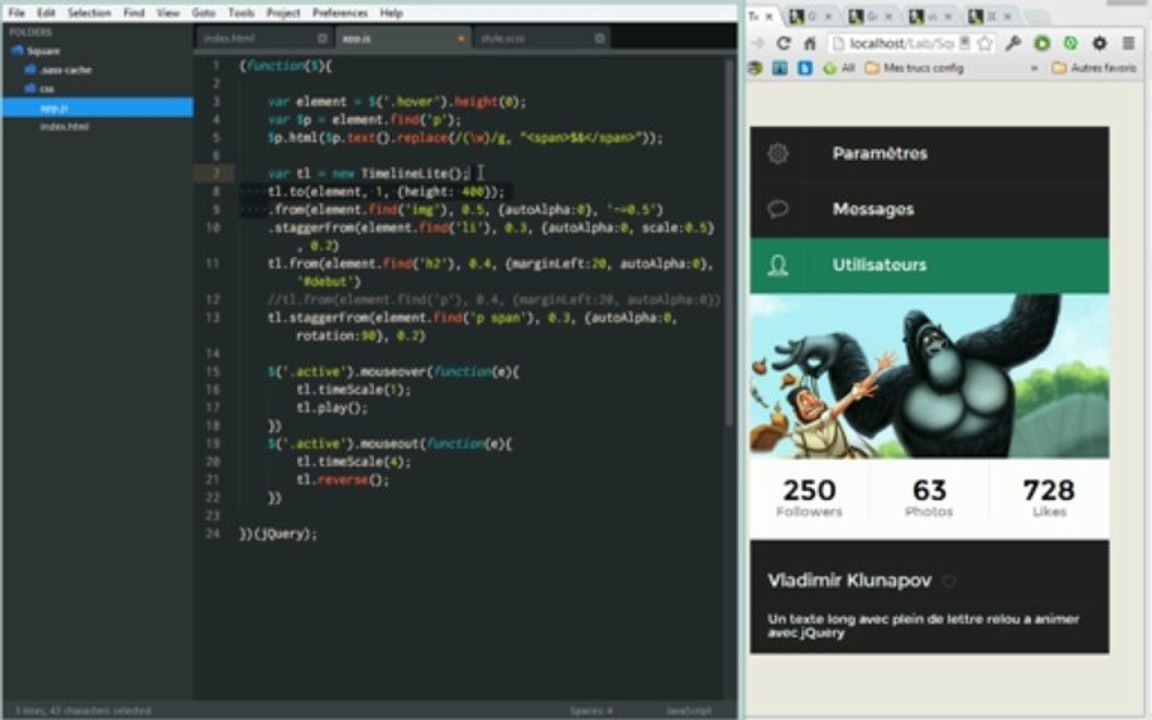This screenshot has height=720, width=1152.
Task: Open a new browser tab
Action: pos(1035,16)
